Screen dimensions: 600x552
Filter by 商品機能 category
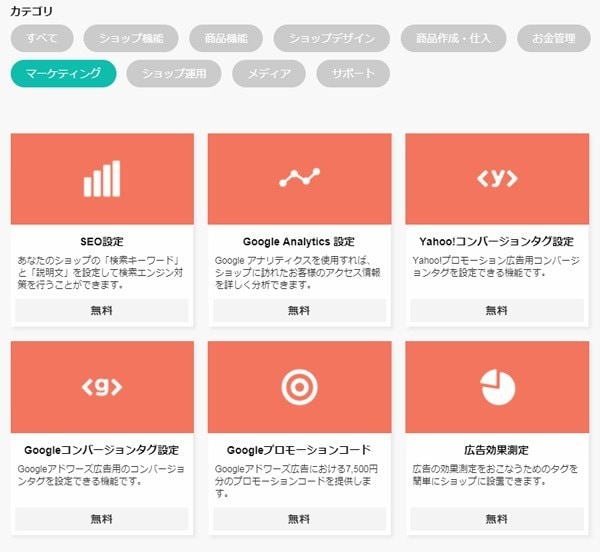coord(226,38)
